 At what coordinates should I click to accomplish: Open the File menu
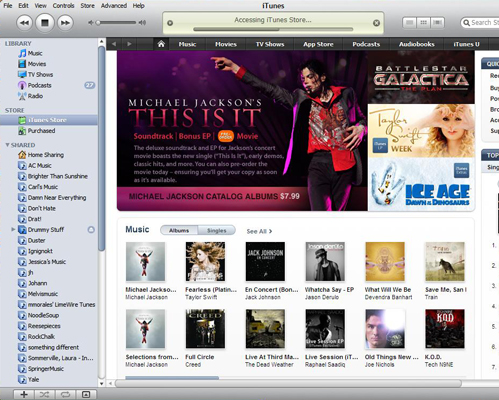click(8, 6)
